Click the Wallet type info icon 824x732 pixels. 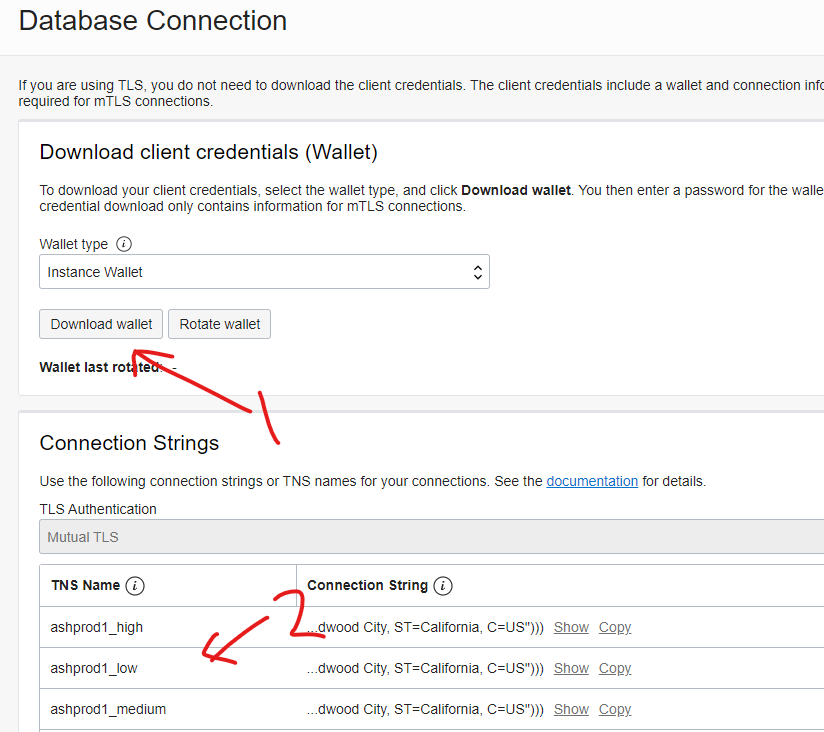(124, 244)
